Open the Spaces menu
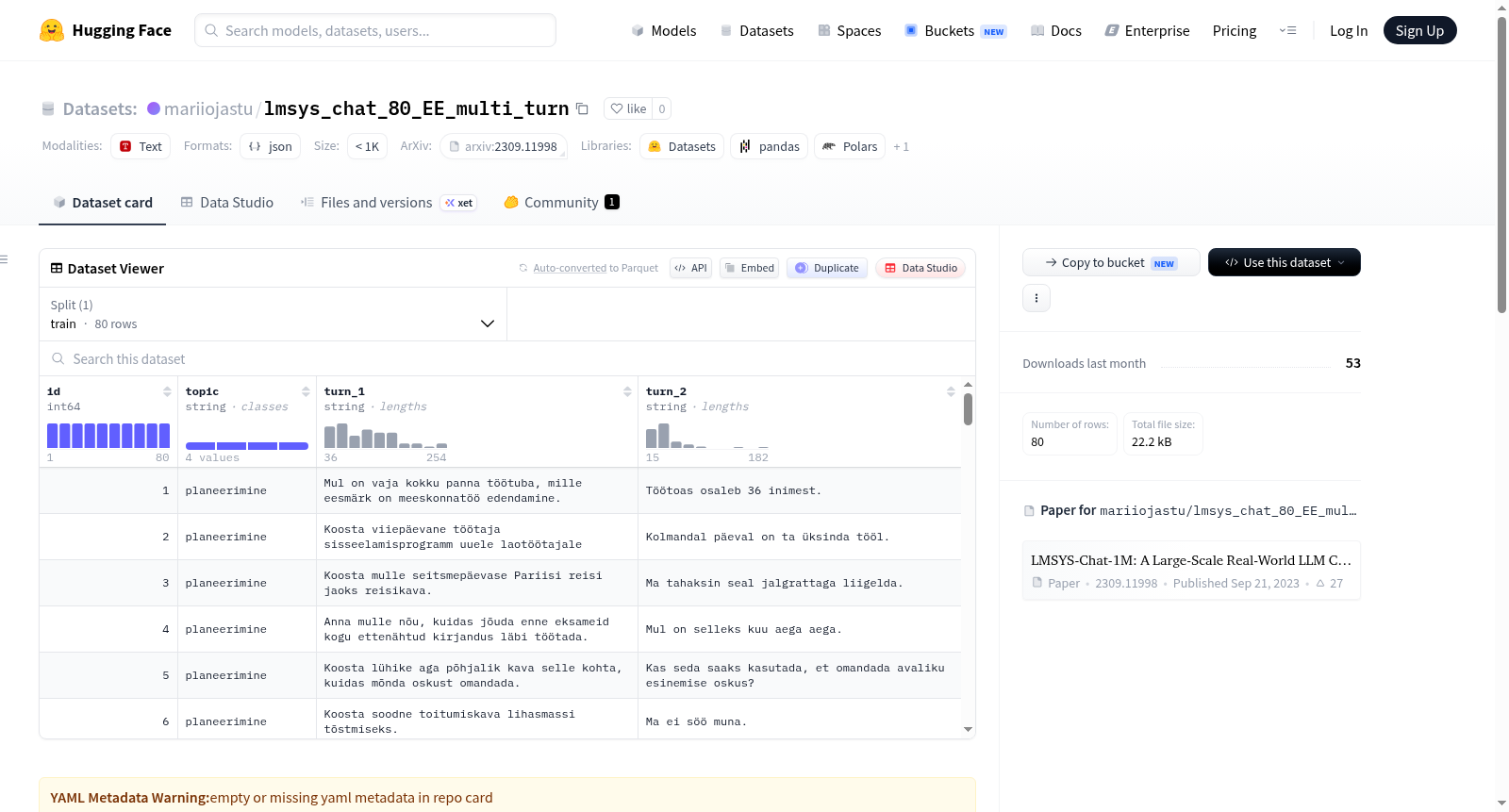1509x812 pixels. click(x=849, y=30)
